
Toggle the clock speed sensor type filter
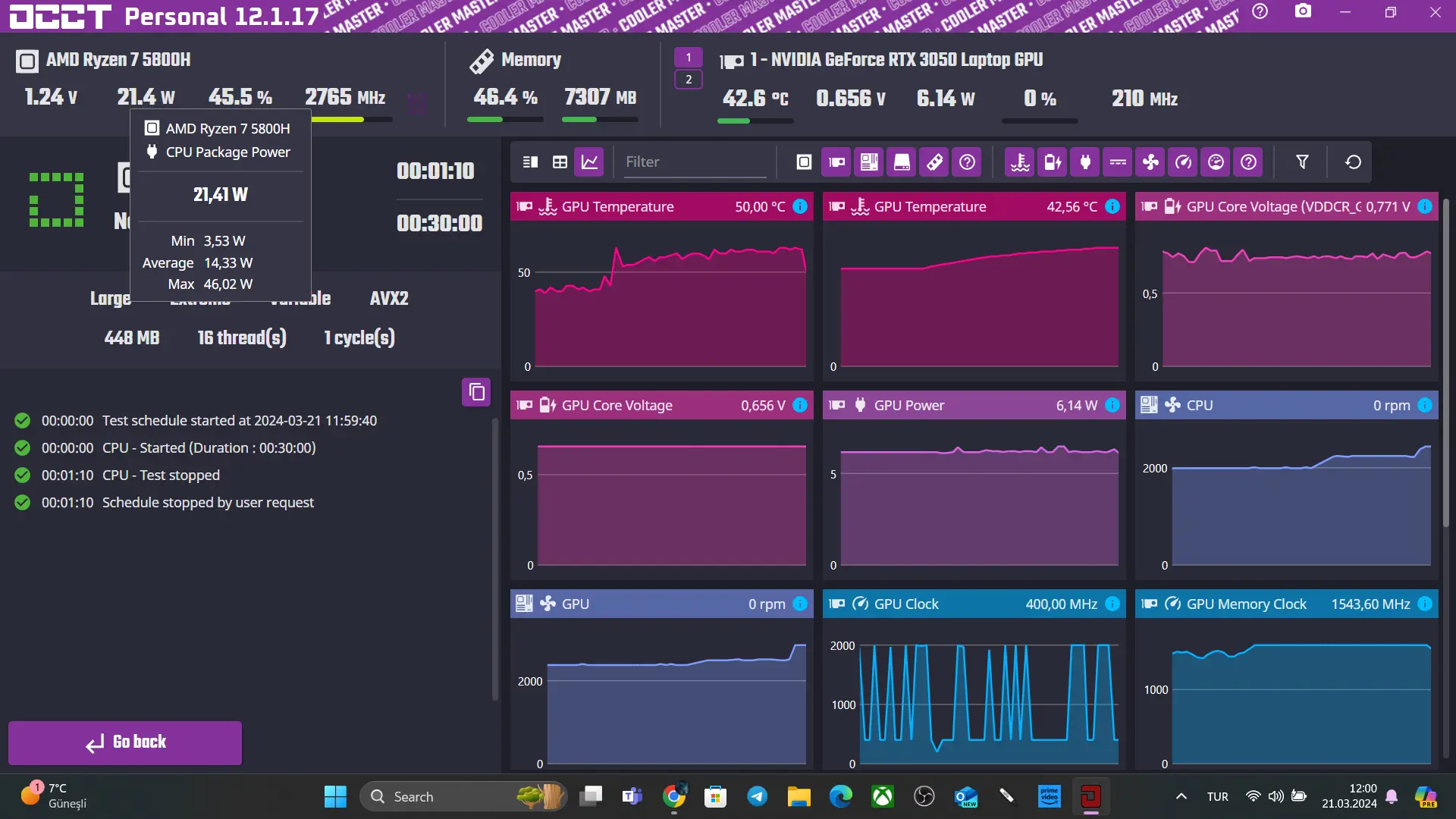(1183, 162)
